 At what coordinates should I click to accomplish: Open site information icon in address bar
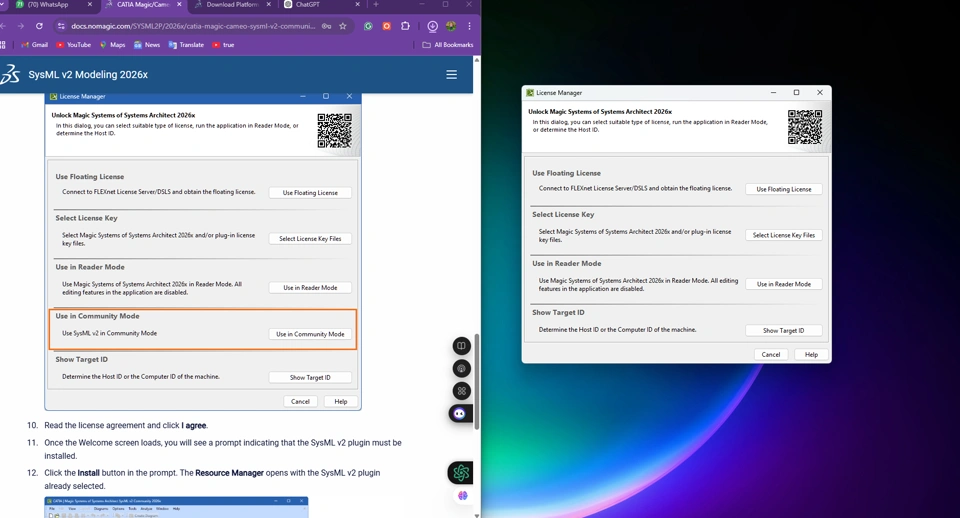tap(61, 26)
